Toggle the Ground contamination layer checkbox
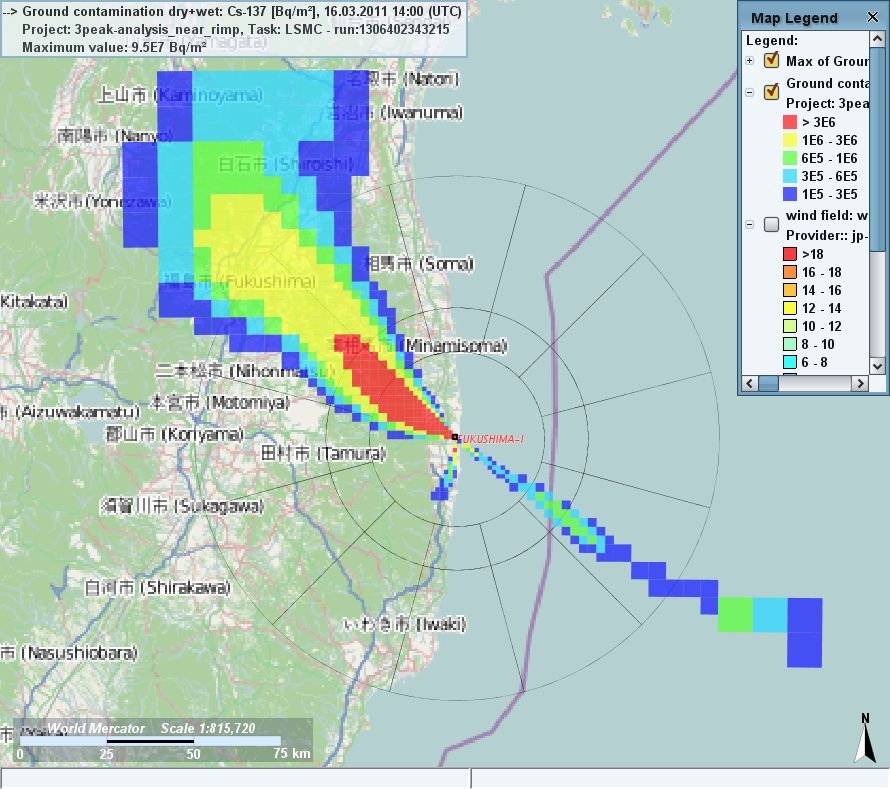The width and height of the screenshot is (890, 789). pyautogui.click(x=771, y=91)
